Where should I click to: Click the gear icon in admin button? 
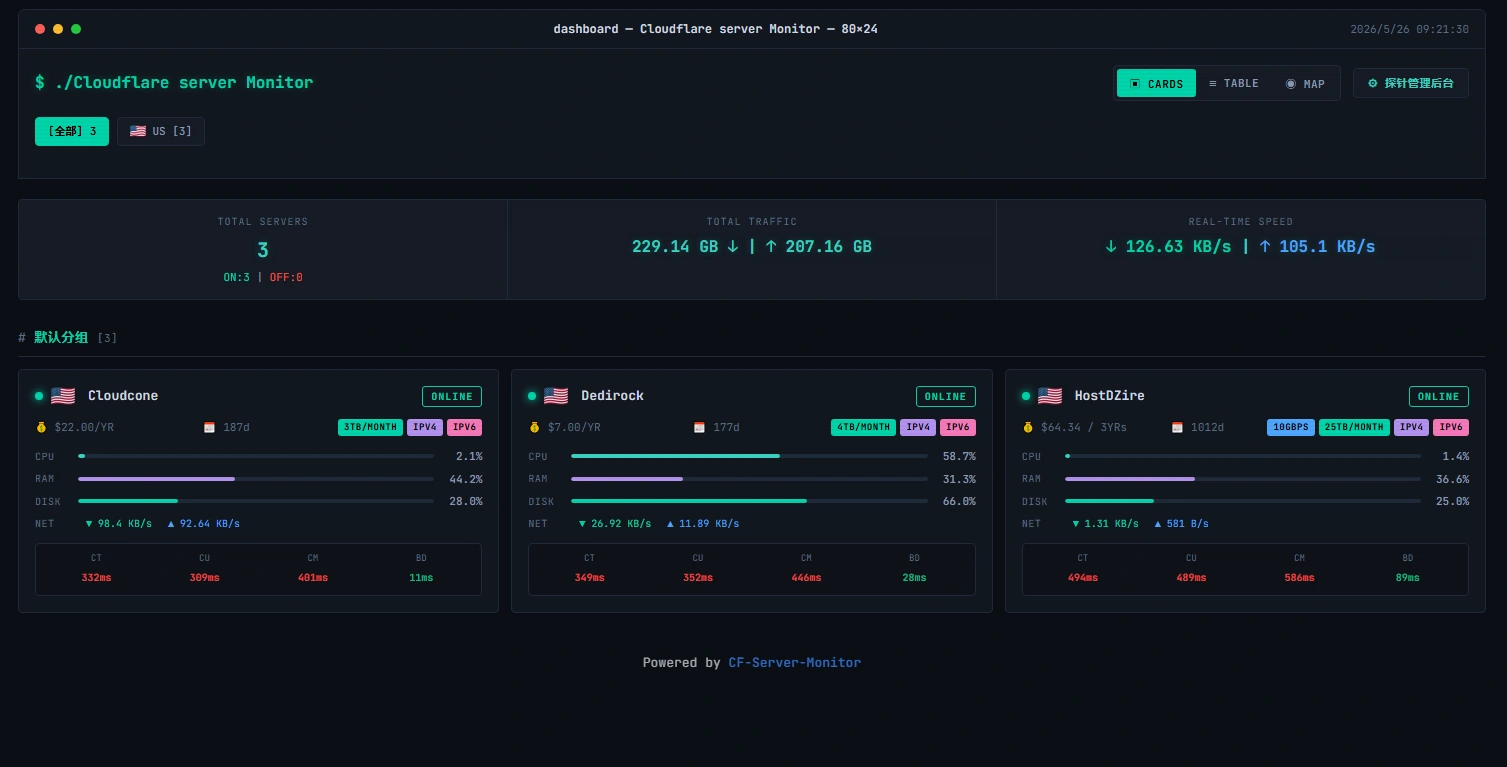pos(1373,83)
